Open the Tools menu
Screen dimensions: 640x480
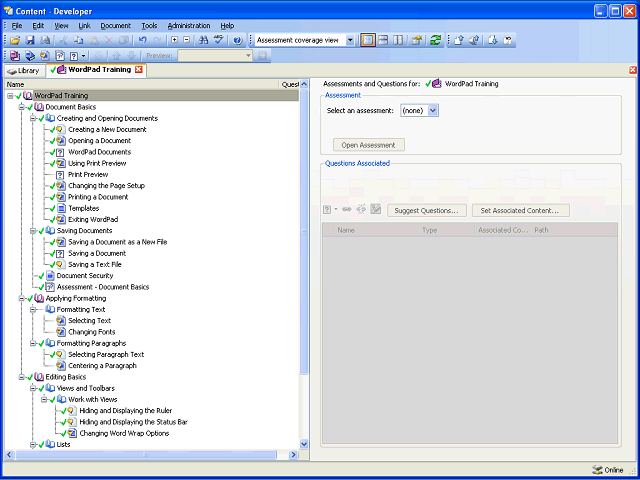149,26
